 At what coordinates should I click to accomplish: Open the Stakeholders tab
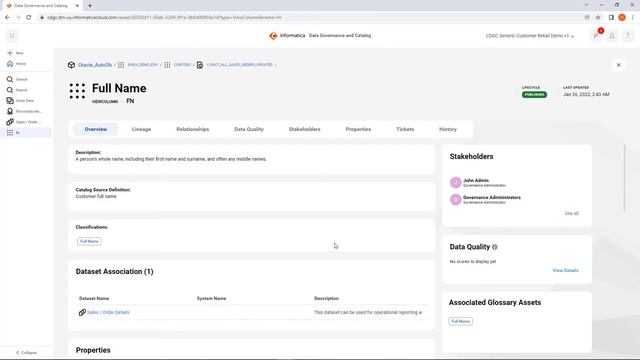(x=304, y=129)
